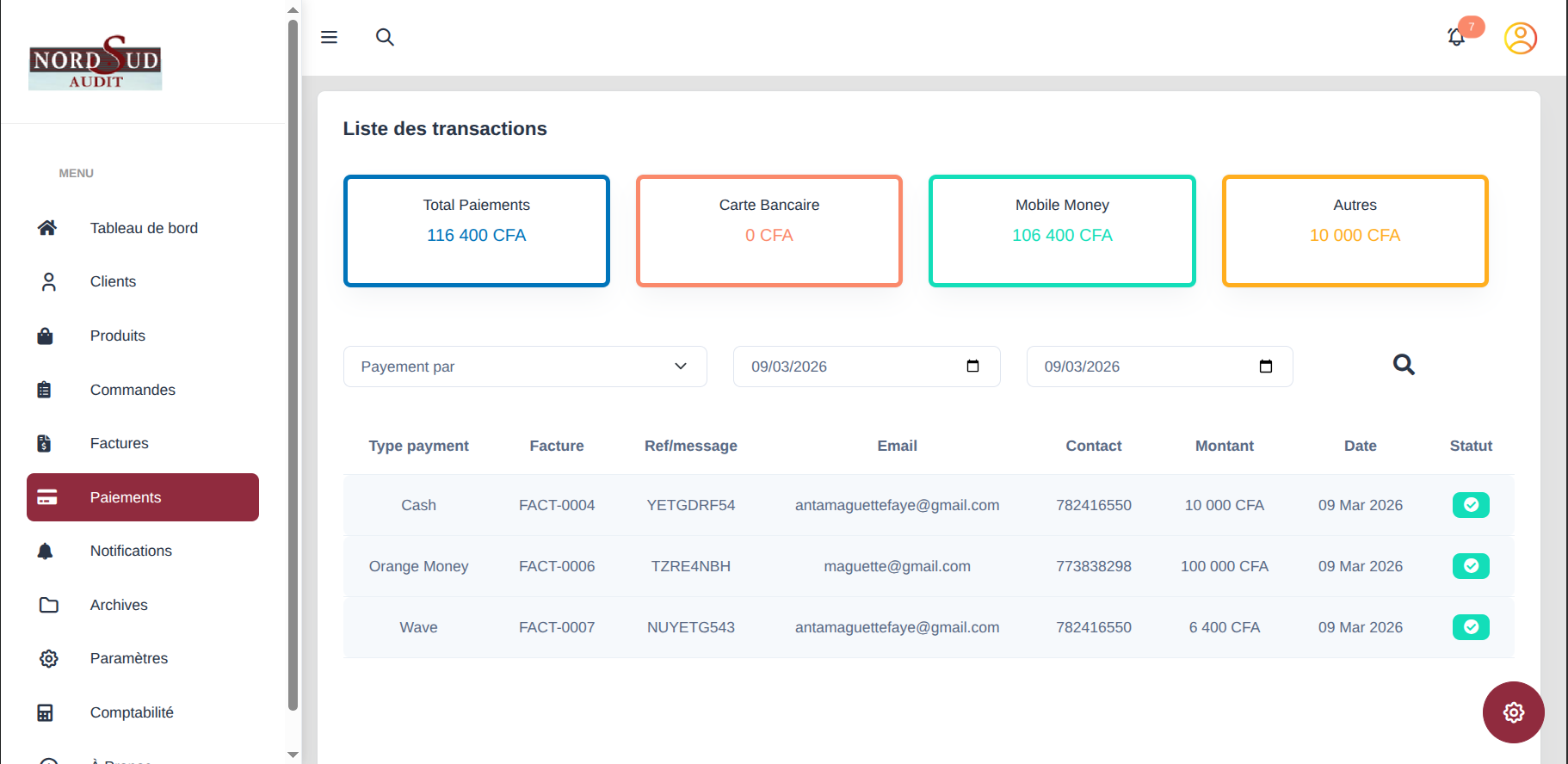1568x764 pixels.
Task: Open the hamburger menu toggle
Action: pyautogui.click(x=329, y=37)
